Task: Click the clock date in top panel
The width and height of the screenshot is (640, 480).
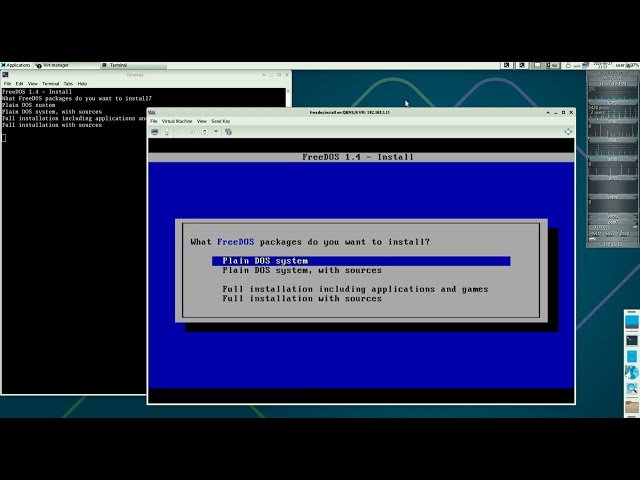Action: coord(602,65)
